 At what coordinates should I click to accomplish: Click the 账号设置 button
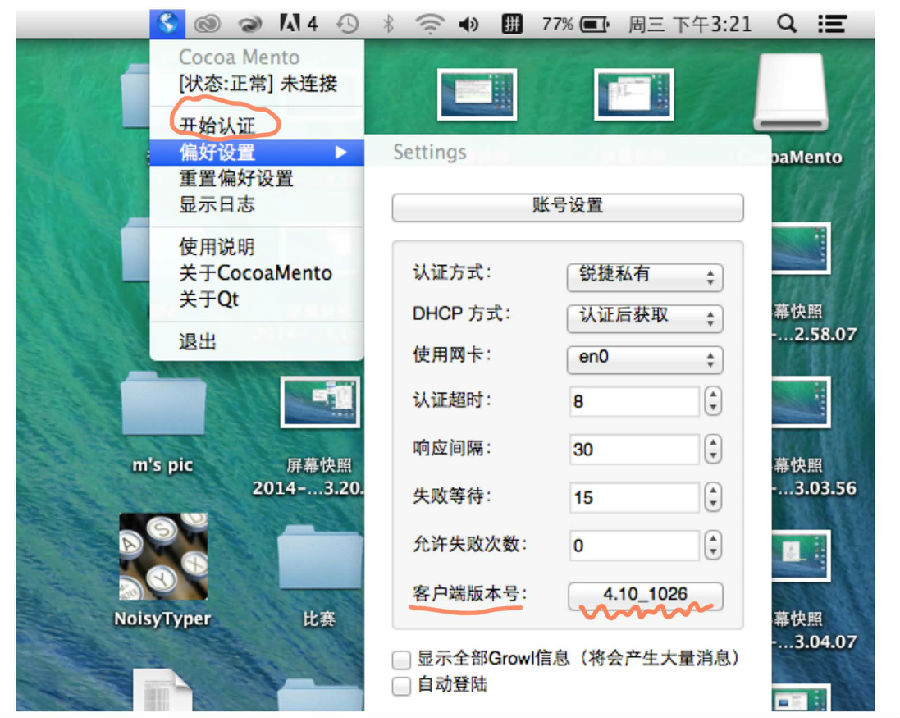[x=567, y=207]
